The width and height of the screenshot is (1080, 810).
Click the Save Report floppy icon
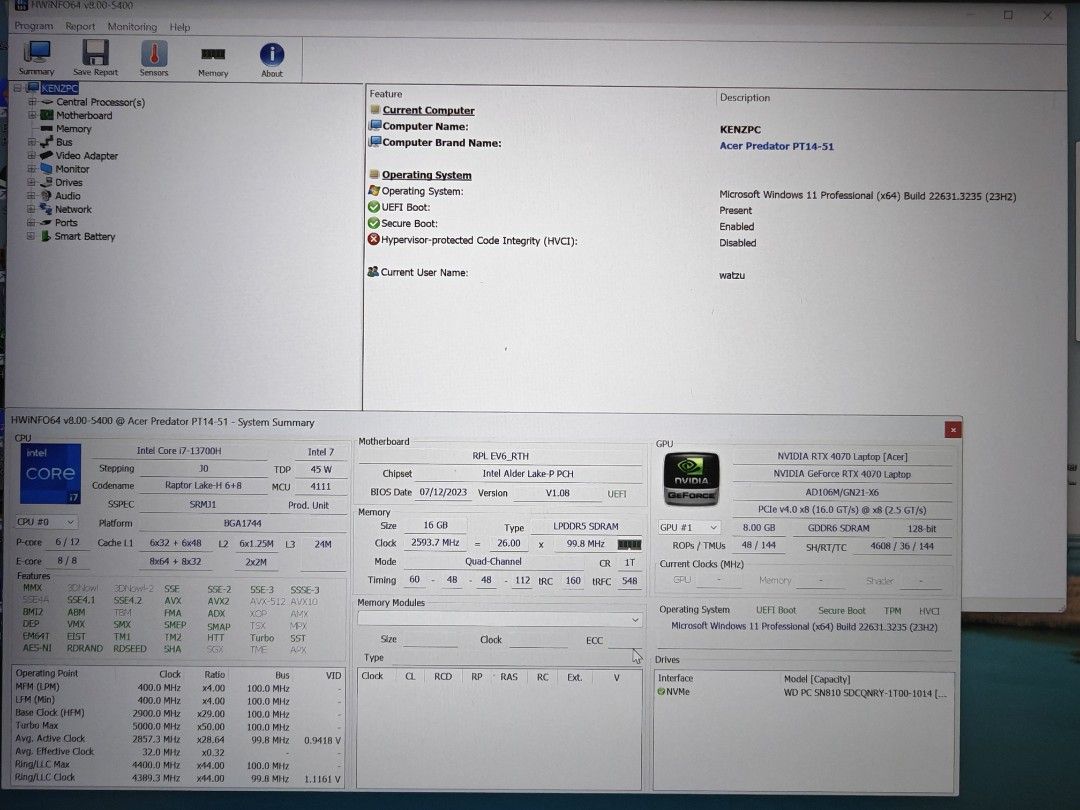pos(95,53)
